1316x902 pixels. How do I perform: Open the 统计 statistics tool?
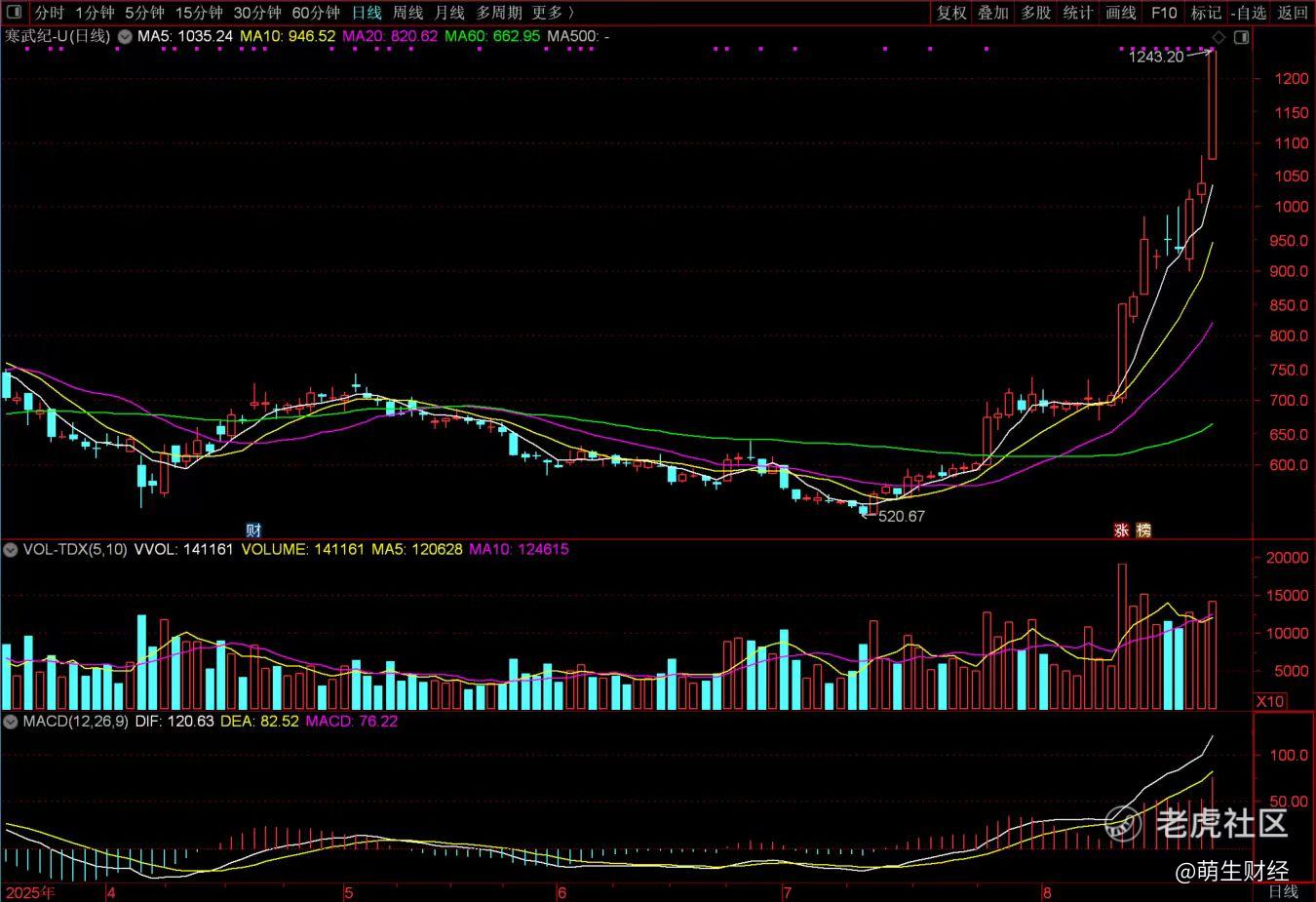tap(1078, 13)
